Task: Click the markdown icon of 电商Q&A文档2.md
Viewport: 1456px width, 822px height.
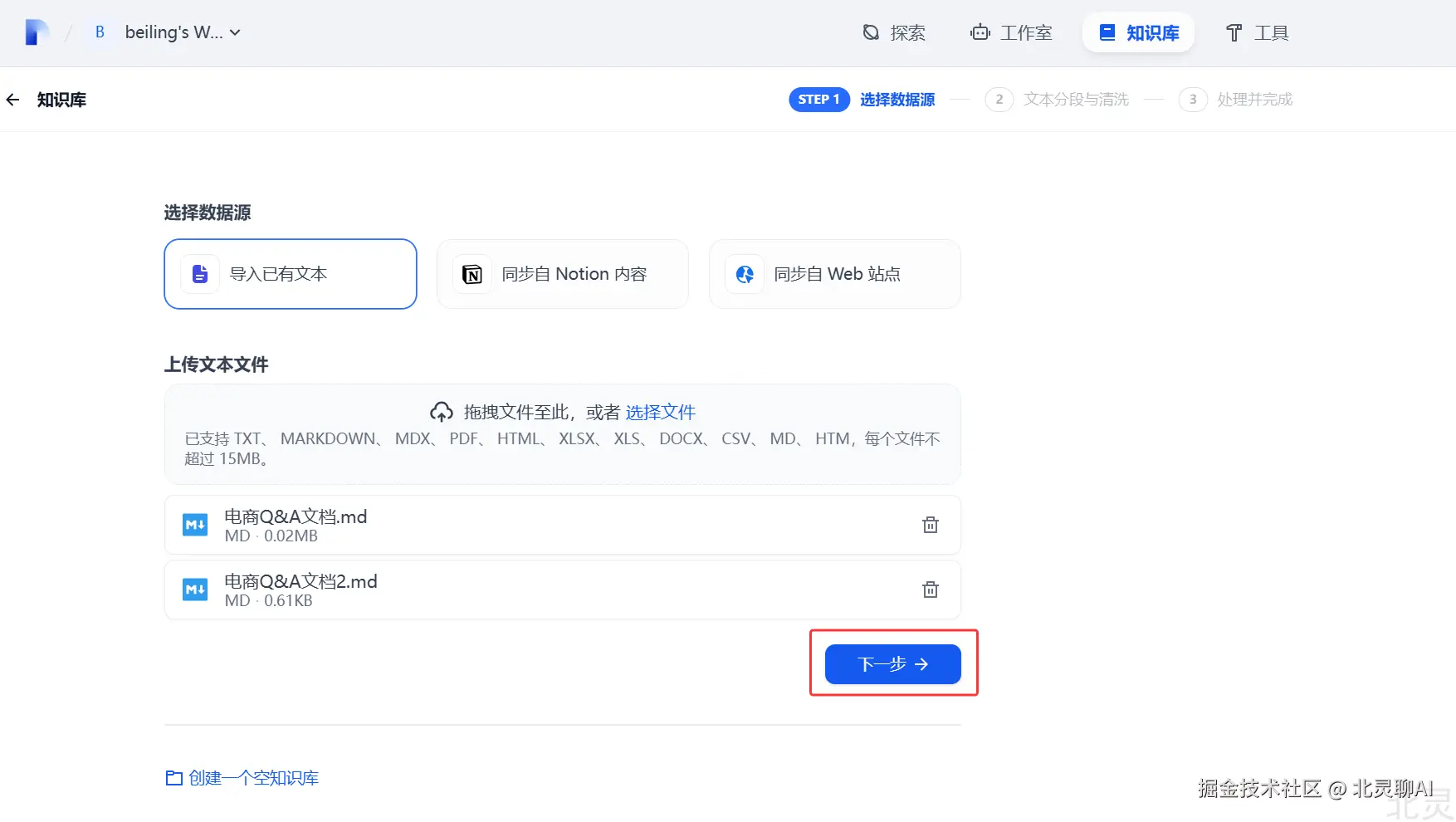Action: [x=195, y=590]
